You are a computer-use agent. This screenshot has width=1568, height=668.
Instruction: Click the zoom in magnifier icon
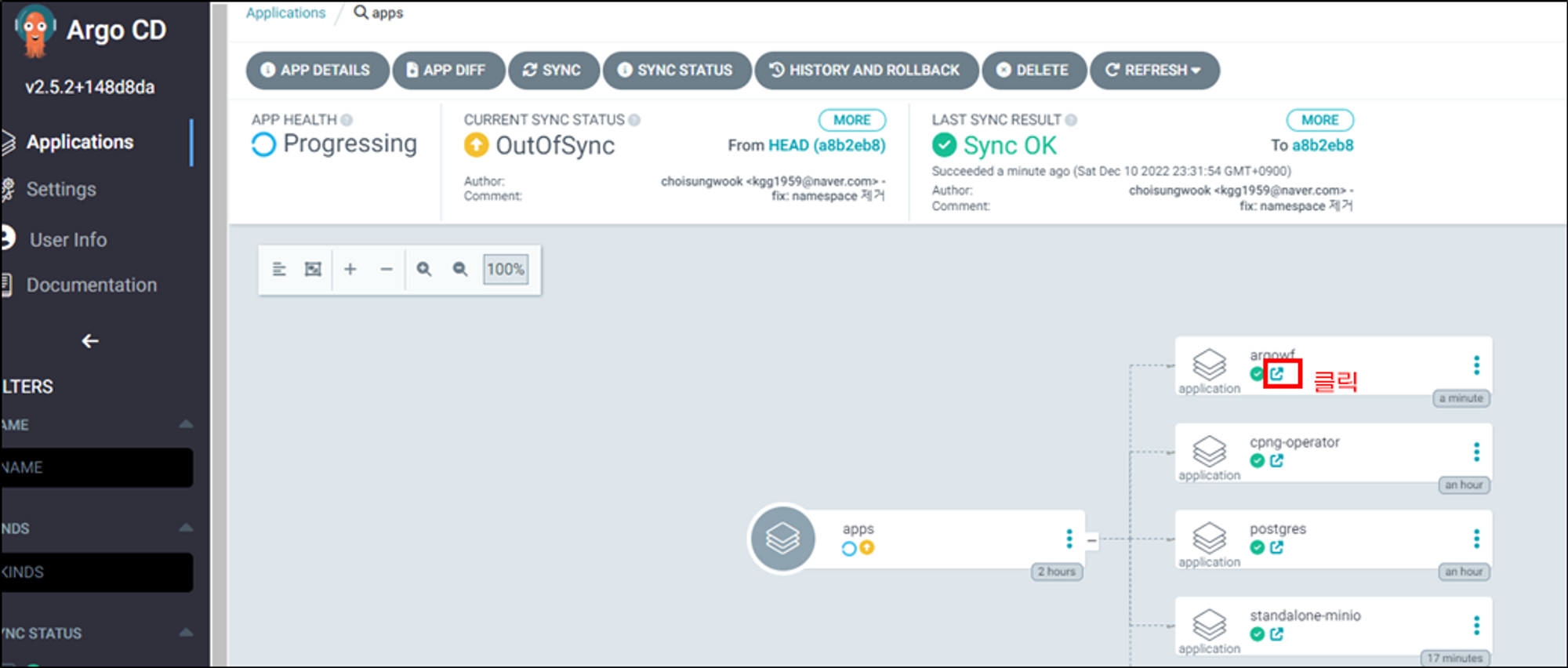tap(424, 269)
